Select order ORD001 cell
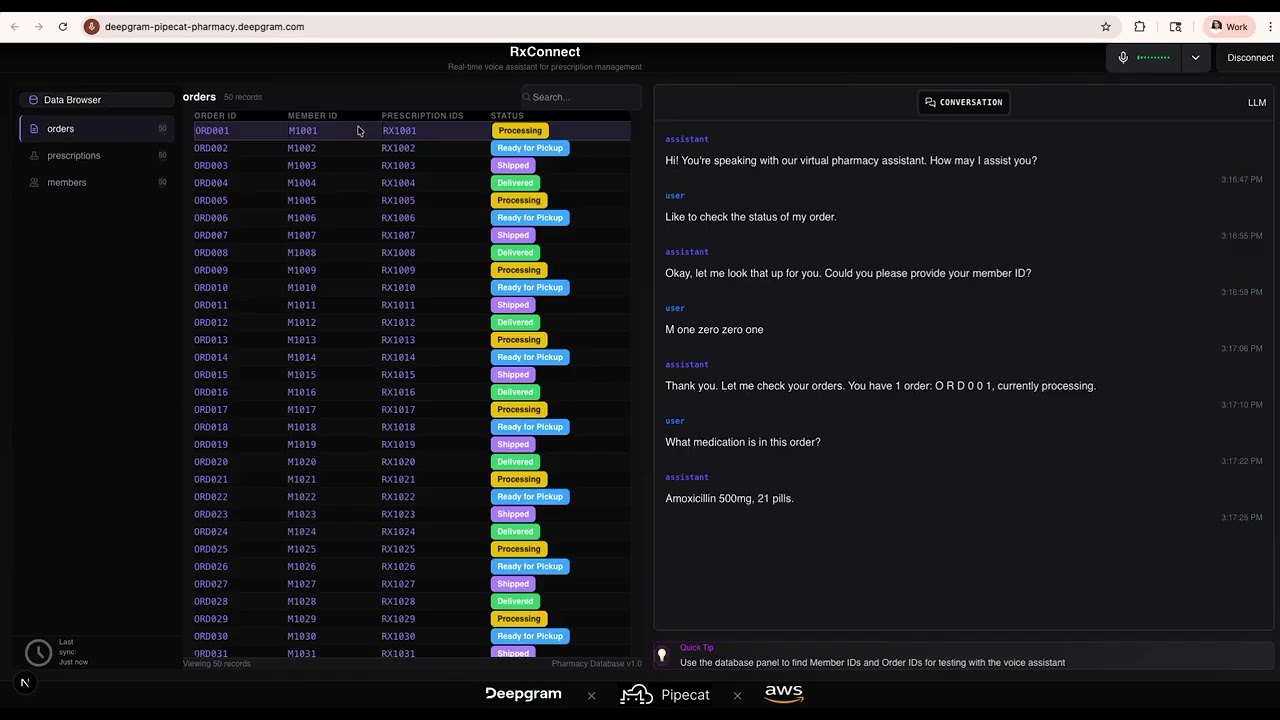The height and width of the screenshot is (720, 1280). tap(212, 131)
